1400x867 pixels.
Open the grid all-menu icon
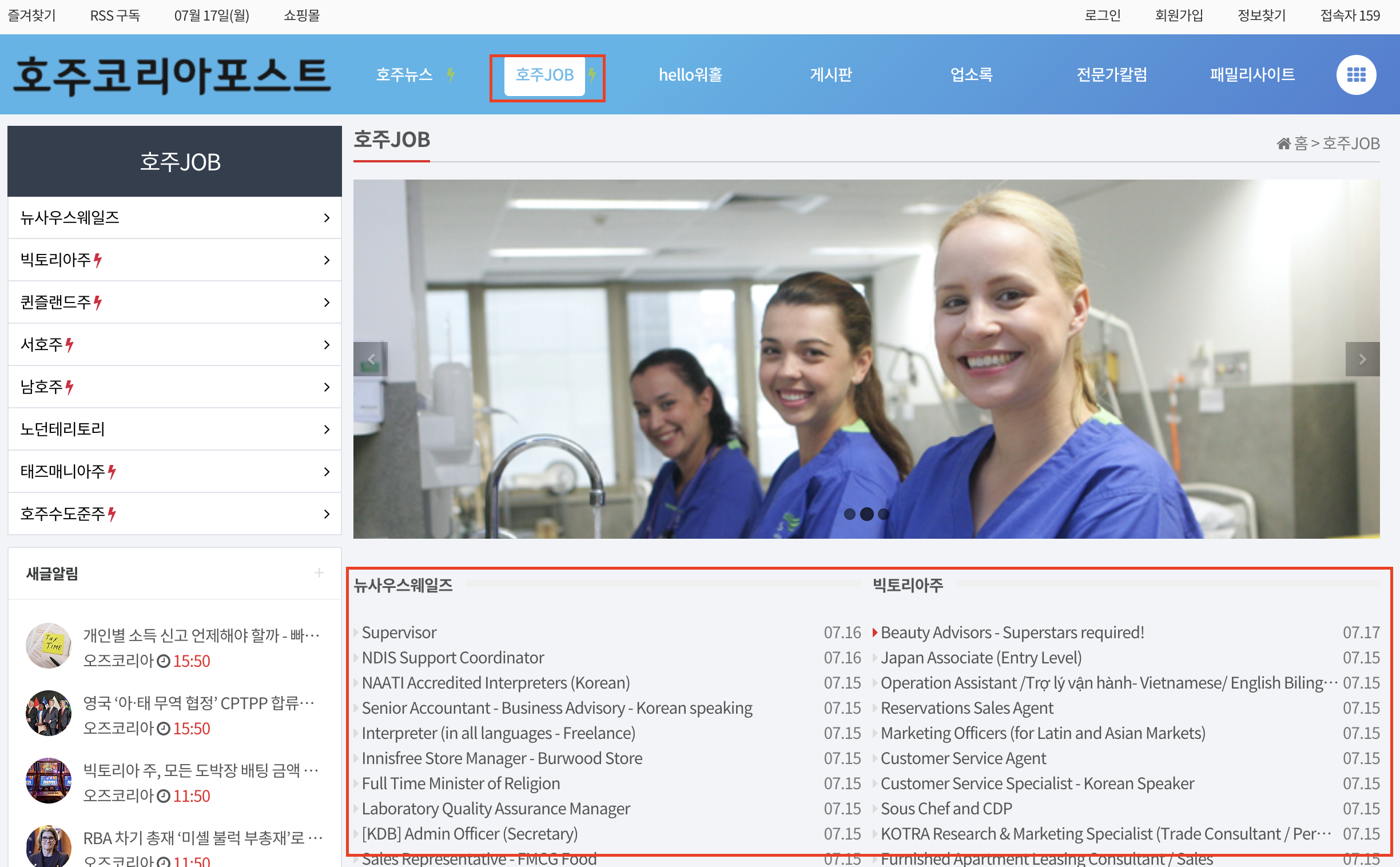pos(1356,74)
